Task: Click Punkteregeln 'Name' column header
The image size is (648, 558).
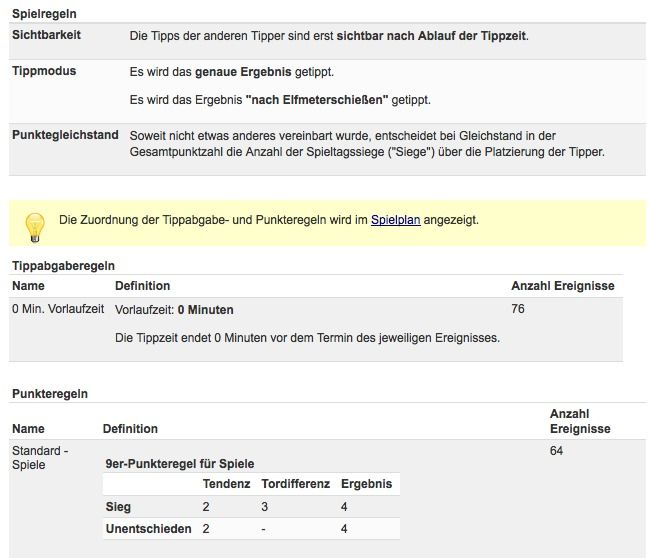Action: 28,429
